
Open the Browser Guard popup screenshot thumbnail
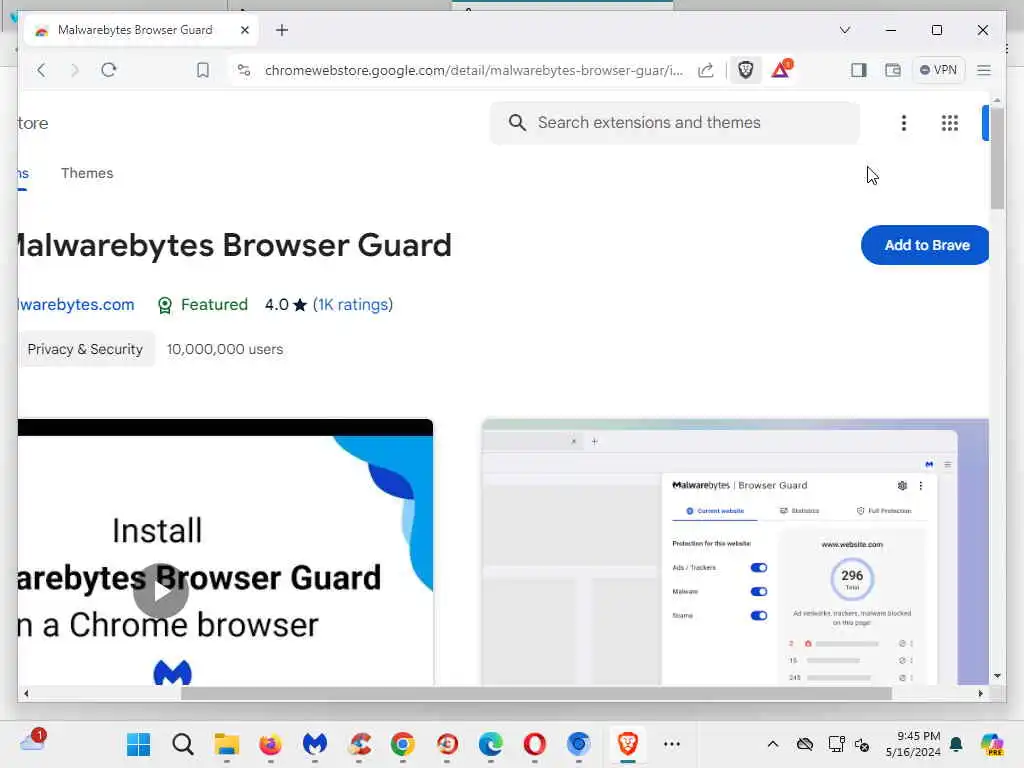click(x=735, y=552)
